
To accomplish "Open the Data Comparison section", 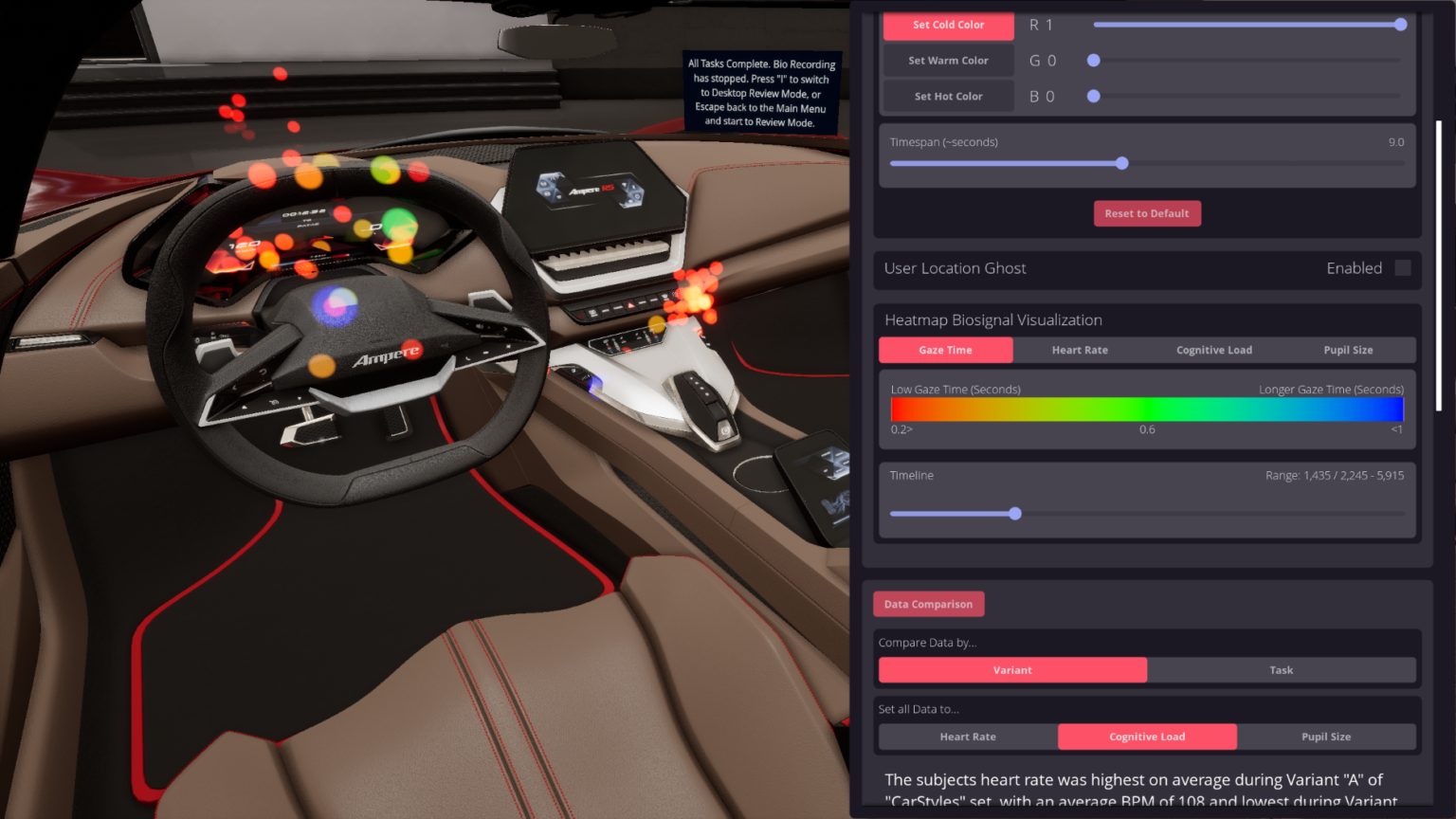I will pos(928,604).
